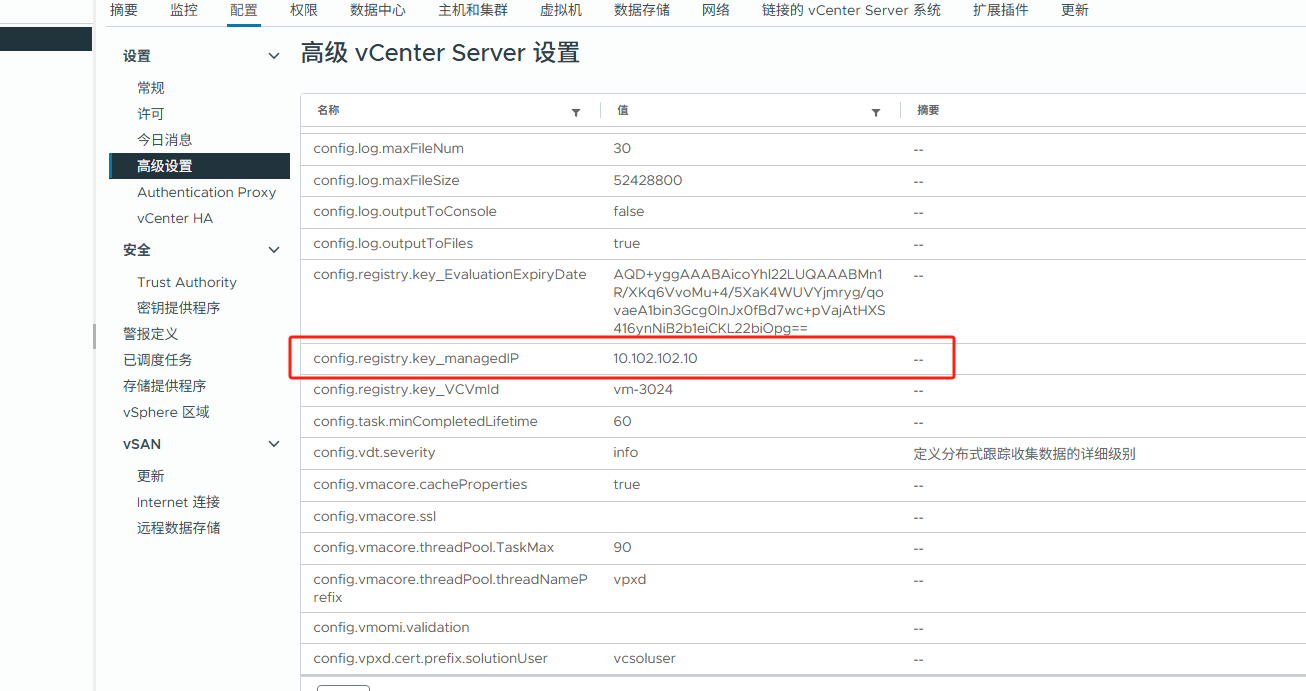
Task: Open Internet 连接 under vSAN
Action: [179, 502]
